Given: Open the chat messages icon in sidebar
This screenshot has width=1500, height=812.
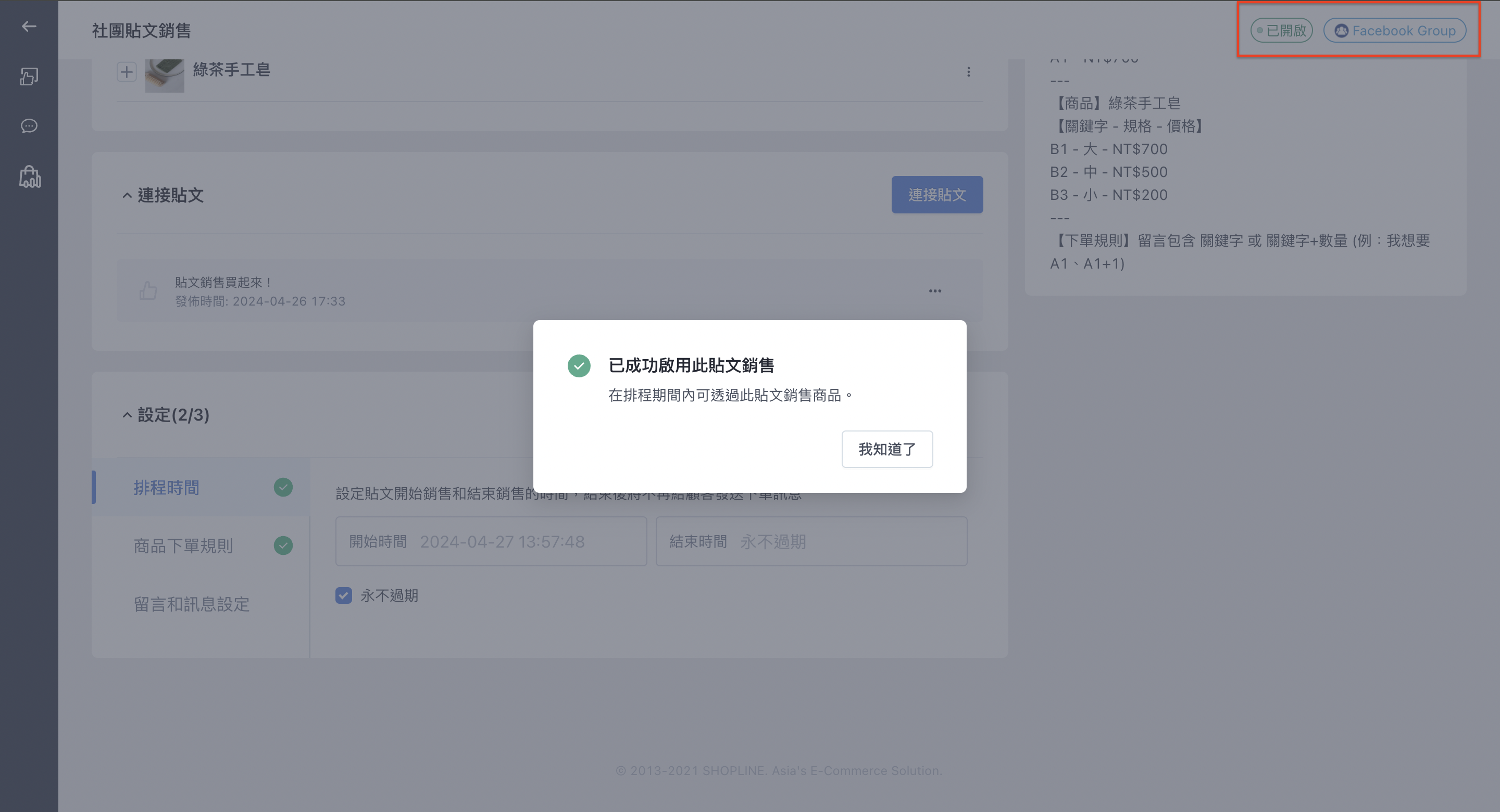Looking at the screenshot, I should pos(29,126).
